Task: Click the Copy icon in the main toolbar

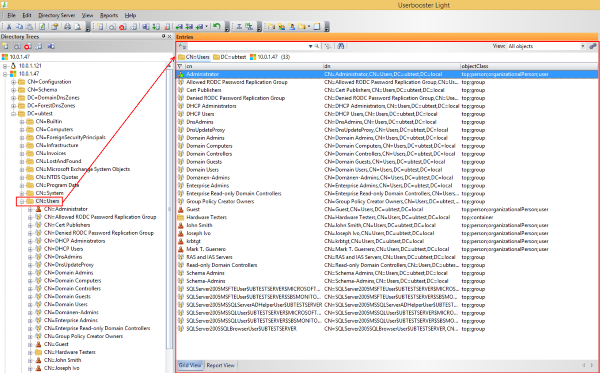Action: point(19,26)
